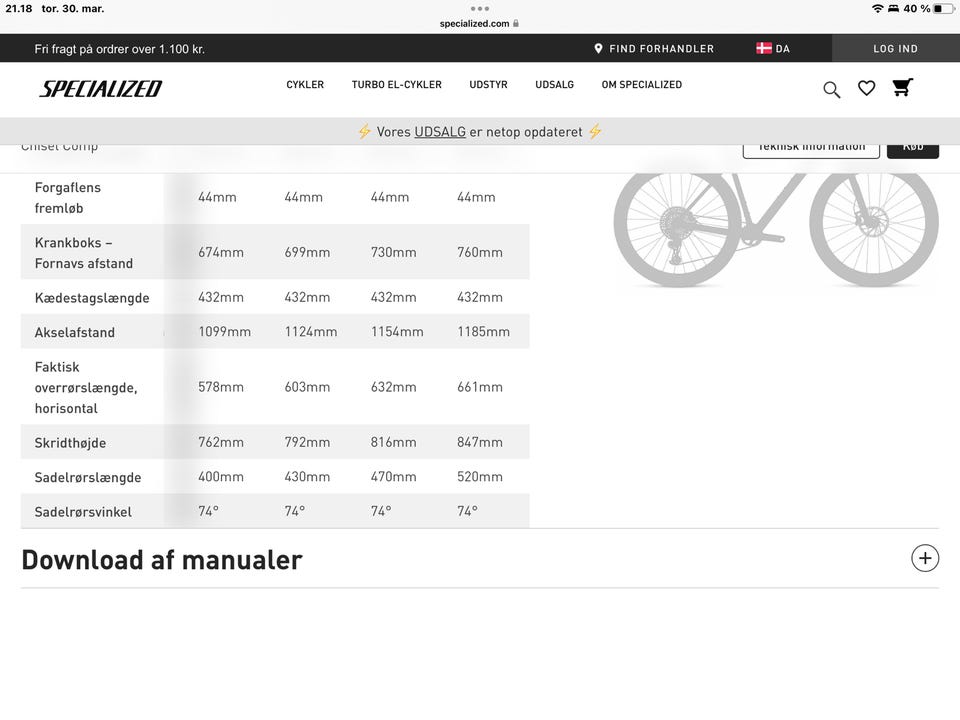Open the UDSALG menu
This screenshot has height=720, width=960.
click(x=555, y=84)
